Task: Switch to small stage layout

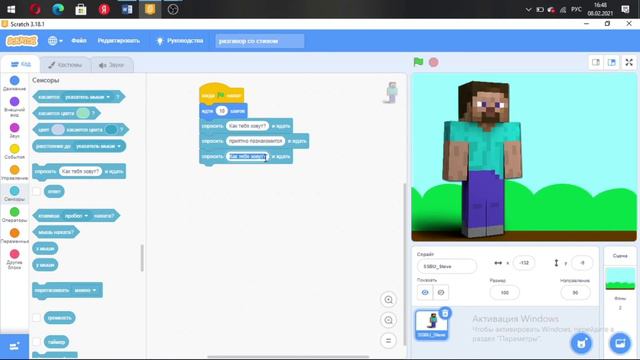Action: (x=596, y=62)
